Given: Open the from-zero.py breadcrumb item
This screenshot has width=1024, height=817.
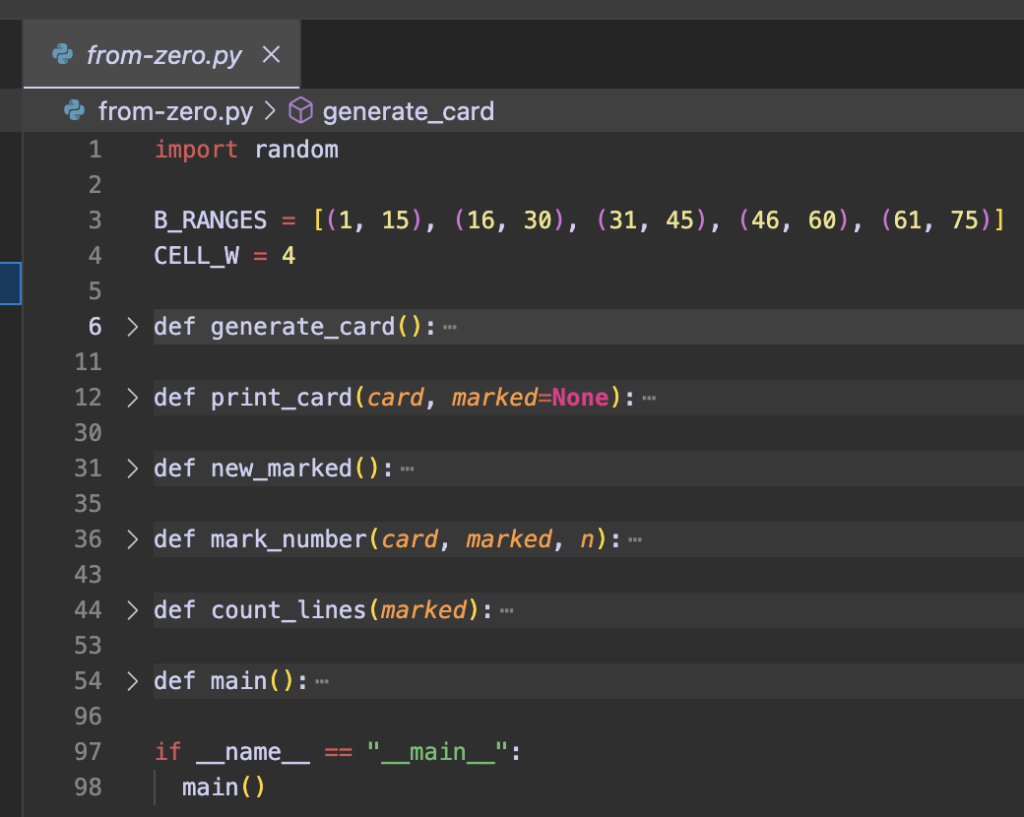Looking at the screenshot, I should (x=175, y=111).
